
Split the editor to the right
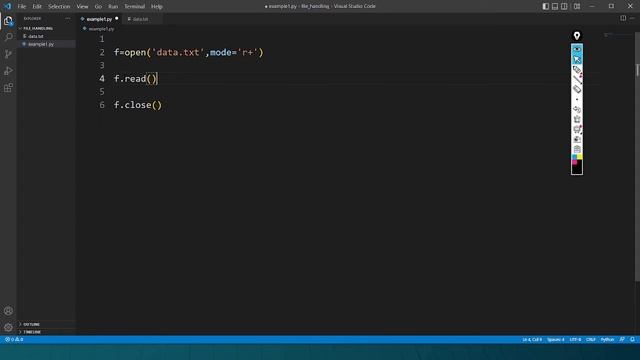623,18
